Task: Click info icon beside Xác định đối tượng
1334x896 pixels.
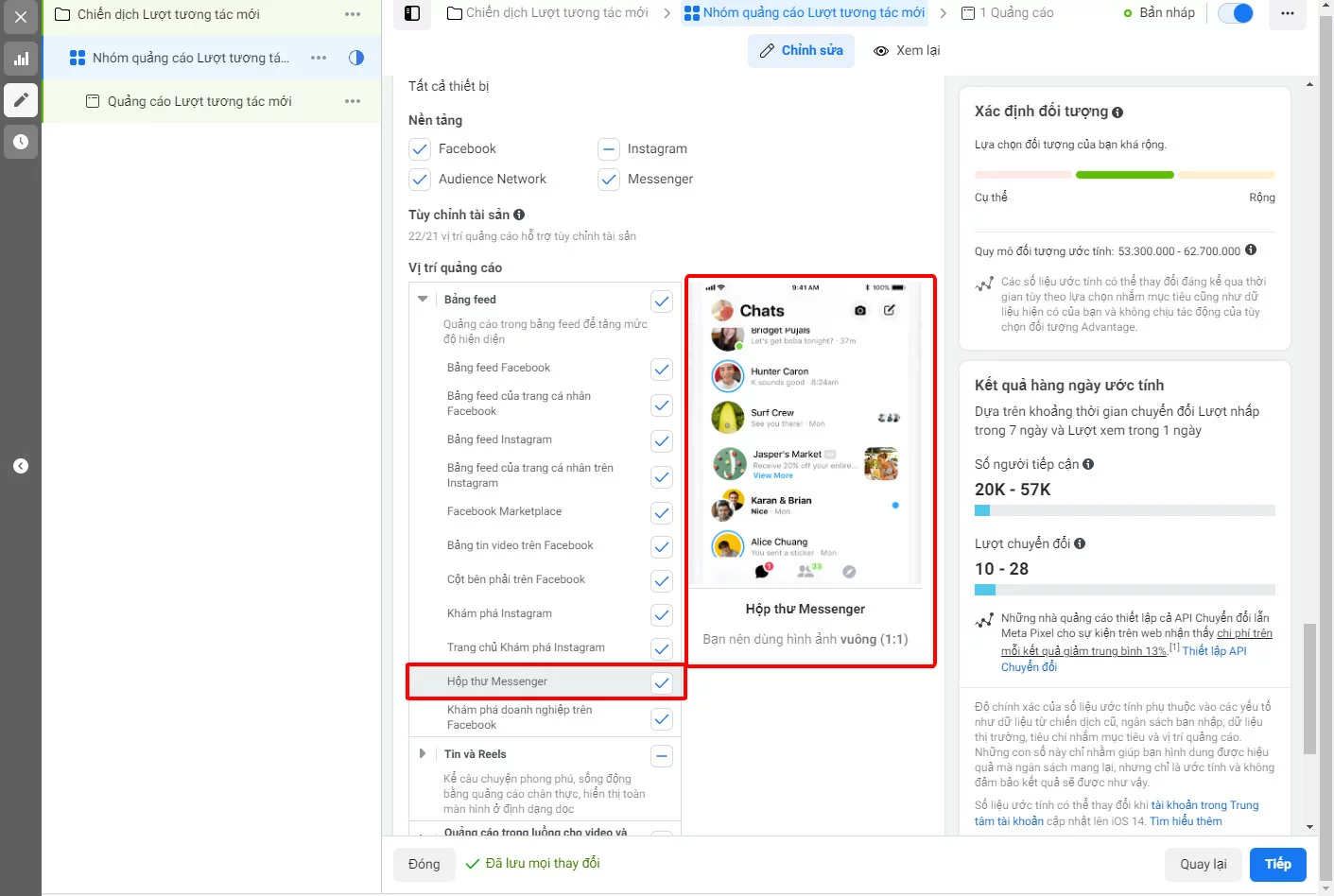Action: click(1117, 112)
